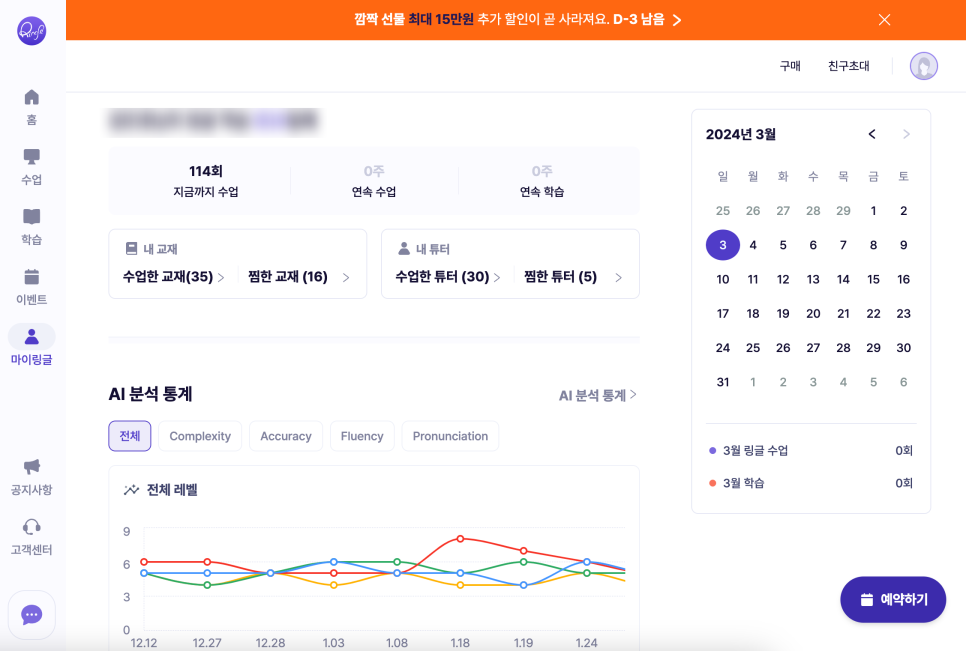Open 찜한 교재 (16) list
This screenshot has height=651, width=966.
(299, 277)
